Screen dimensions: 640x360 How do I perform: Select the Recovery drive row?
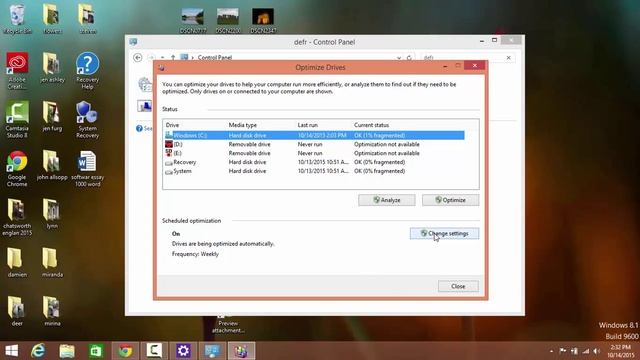314,162
